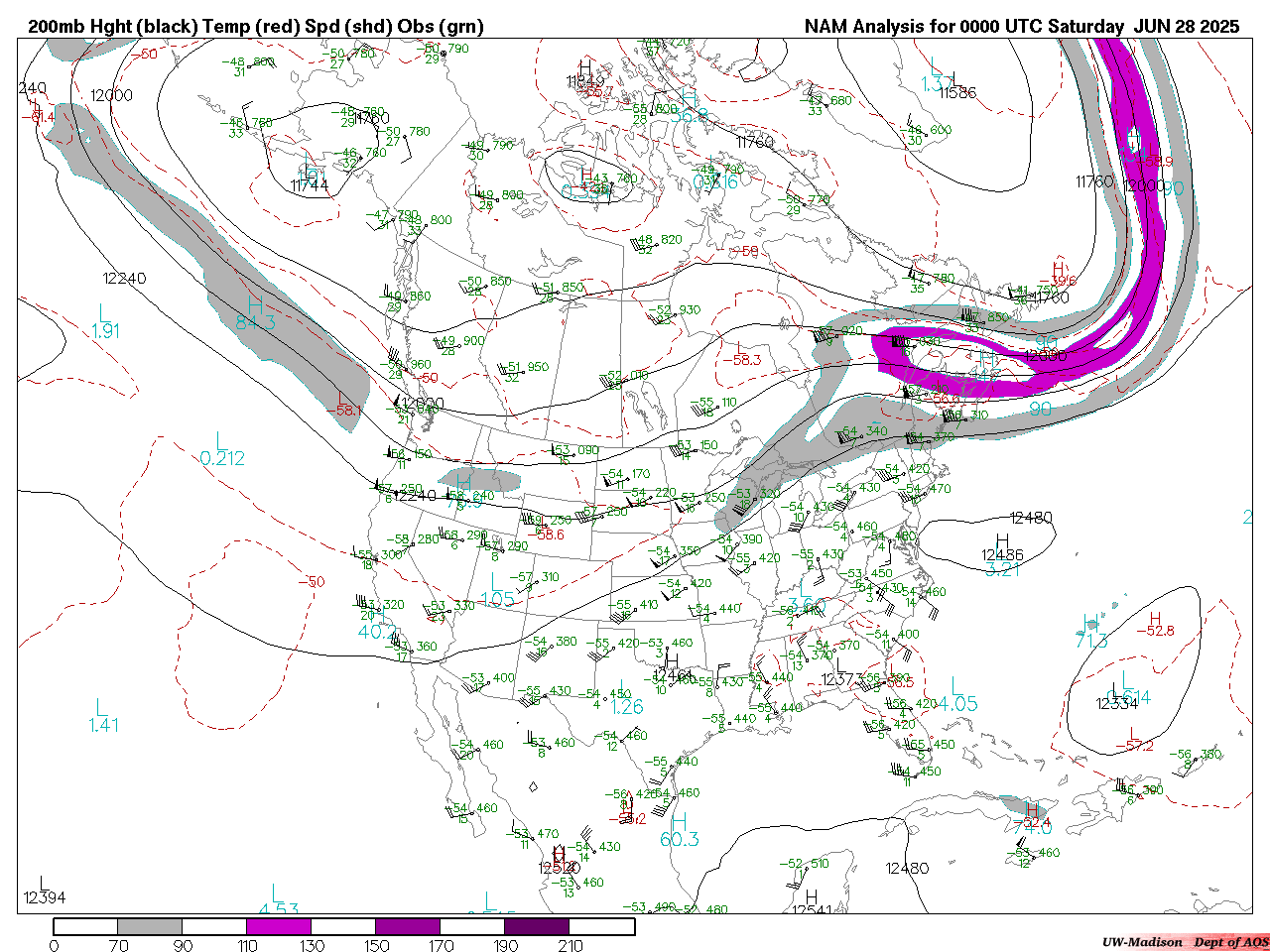Image resolution: width=1270 pixels, height=952 pixels.
Task: Click the cyan H 60.3 speed marker
Action: point(679,831)
